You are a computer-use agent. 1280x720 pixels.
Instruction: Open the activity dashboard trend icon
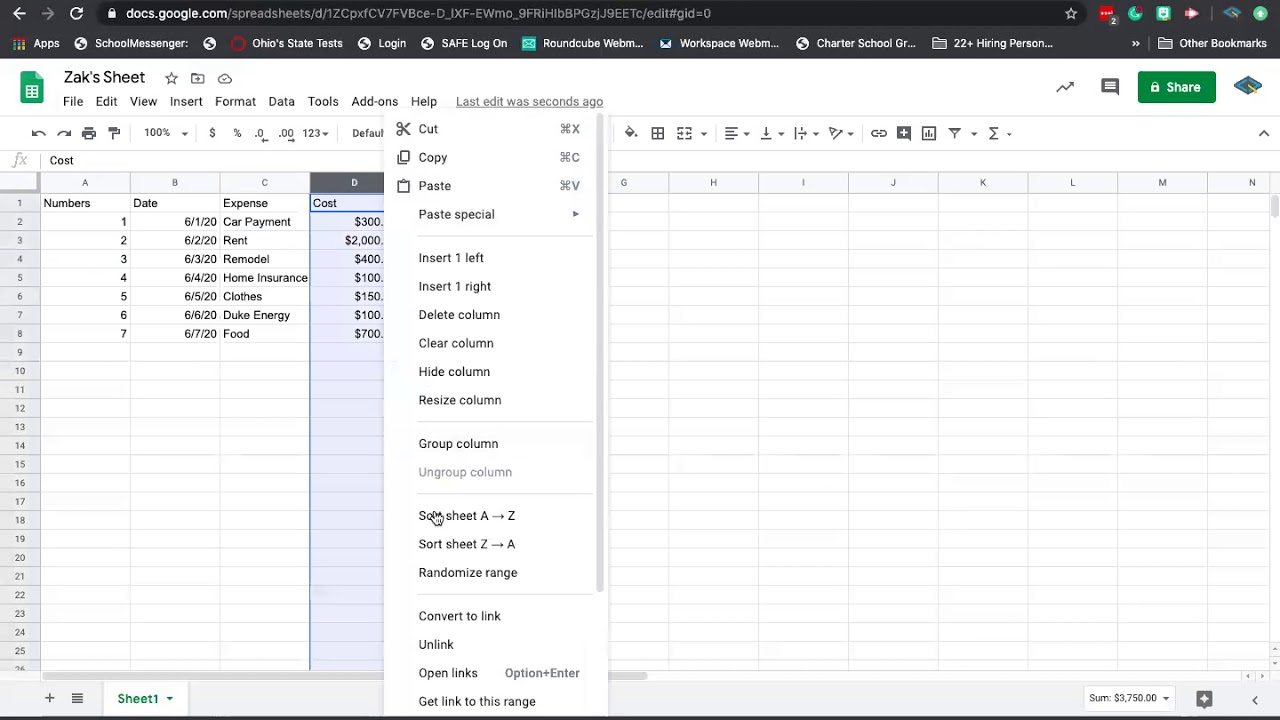[x=1065, y=87]
